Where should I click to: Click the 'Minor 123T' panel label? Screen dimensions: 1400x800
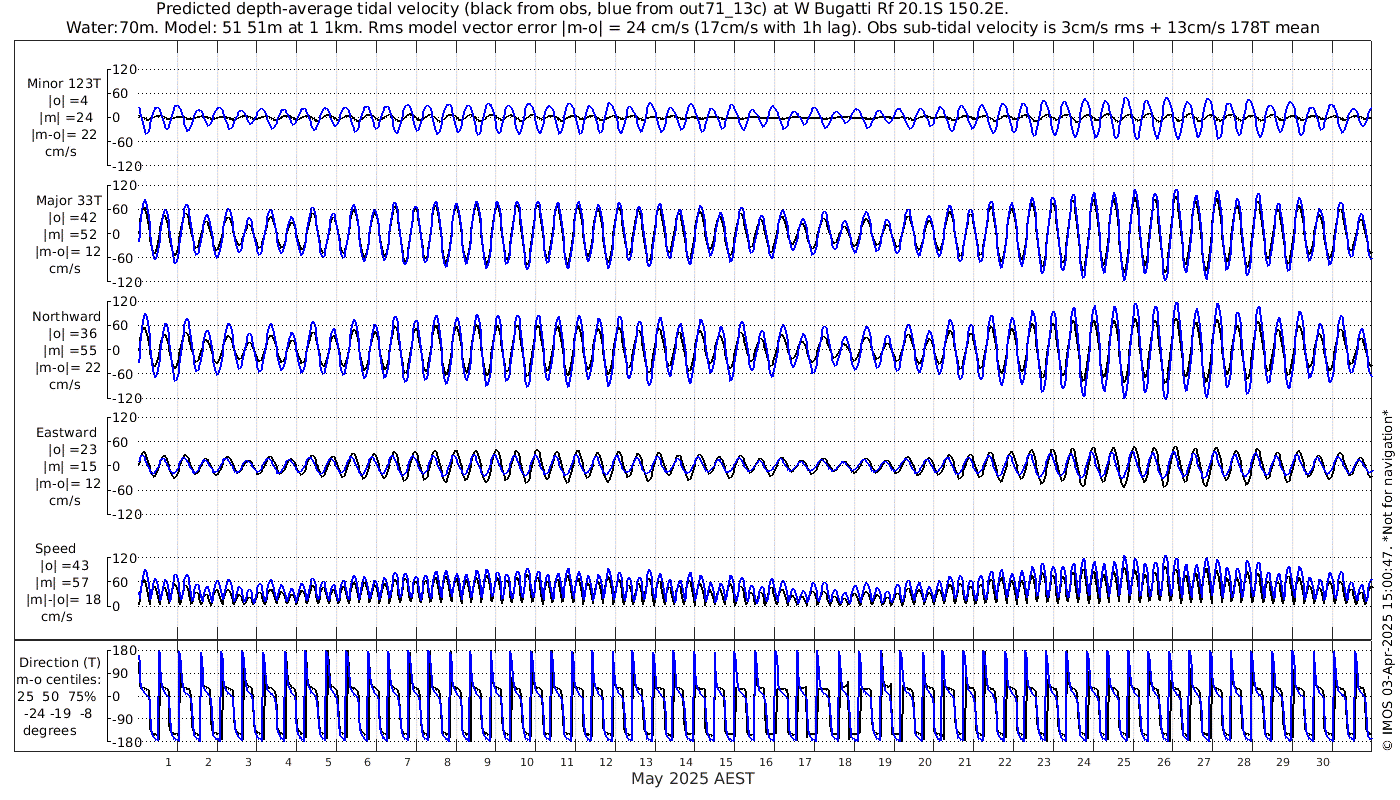(x=63, y=84)
